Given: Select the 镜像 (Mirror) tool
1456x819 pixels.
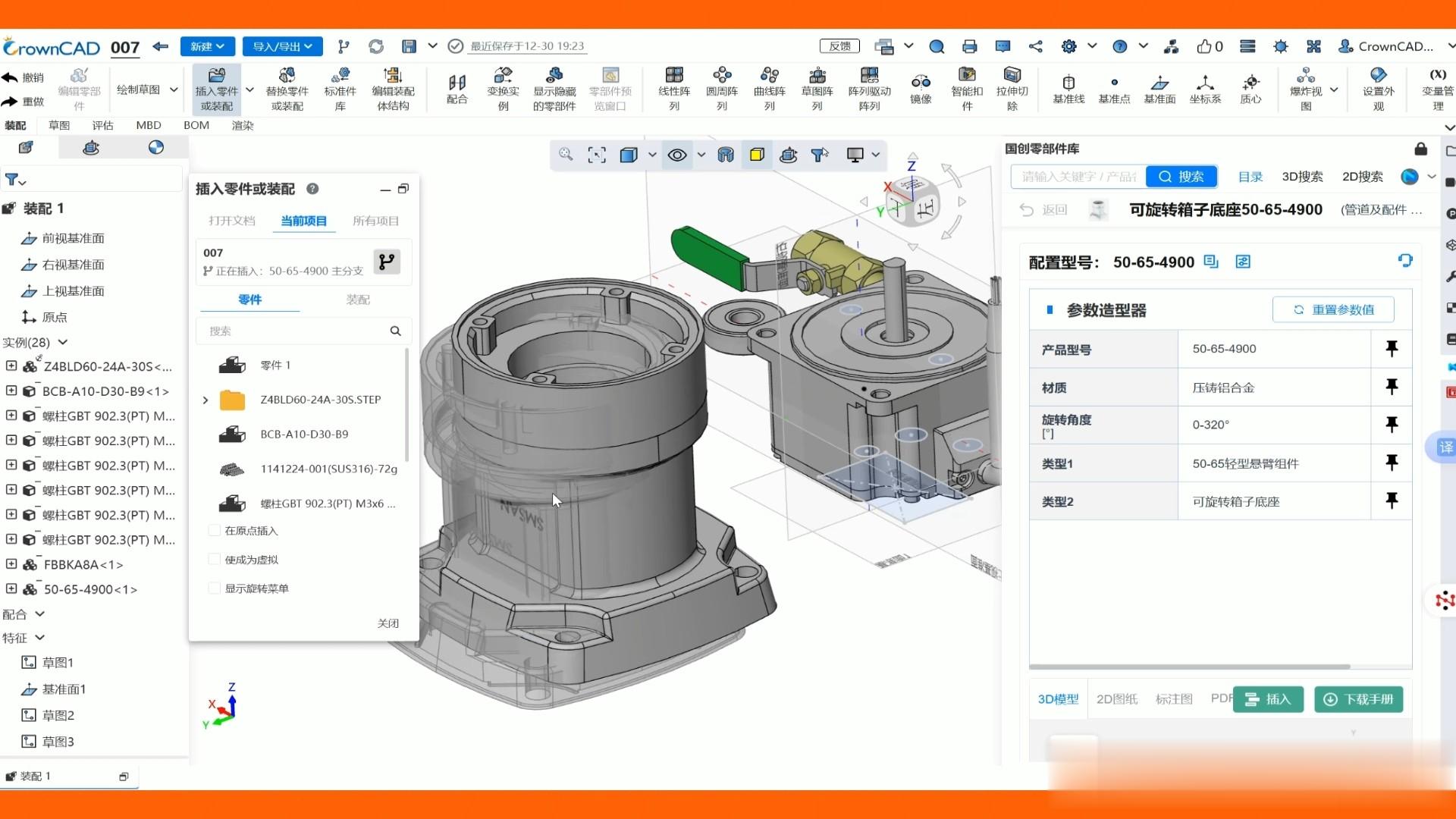Looking at the screenshot, I should pos(921,83).
